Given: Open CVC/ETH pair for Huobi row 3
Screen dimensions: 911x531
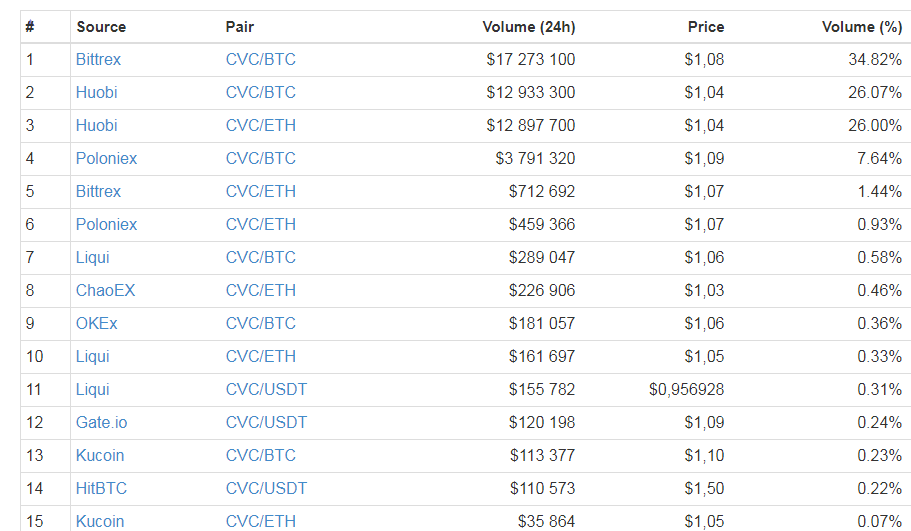Looking at the screenshot, I should [x=261, y=125].
